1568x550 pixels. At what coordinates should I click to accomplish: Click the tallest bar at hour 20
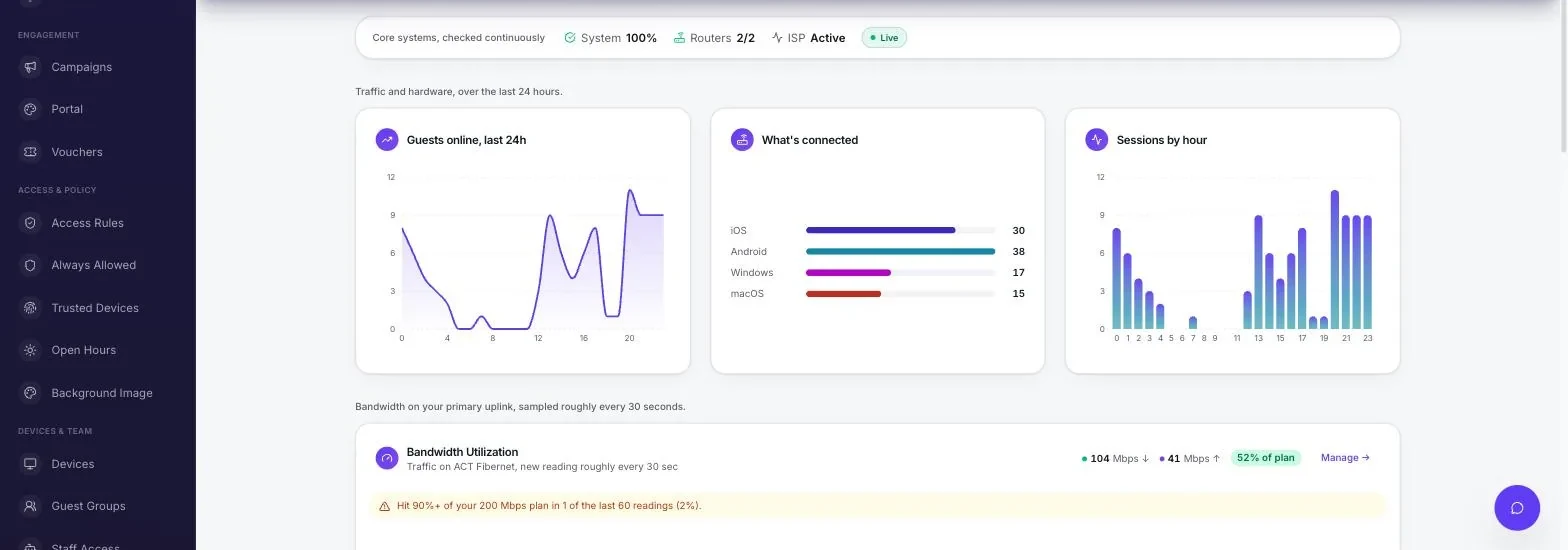(x=1335, y=259)
